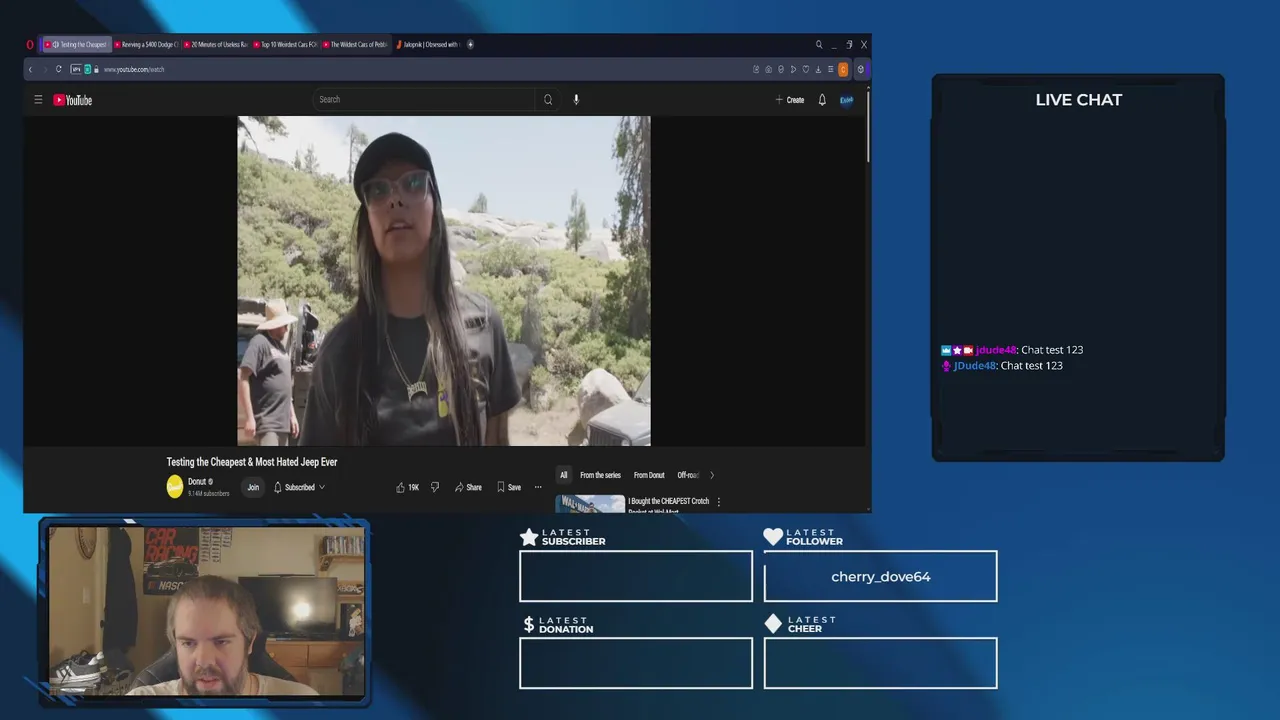Viewport: 1280px width, 720px height.
Task: Switch to the 'Wildest Cars of Pebble' tab
Action: (356, 44)
